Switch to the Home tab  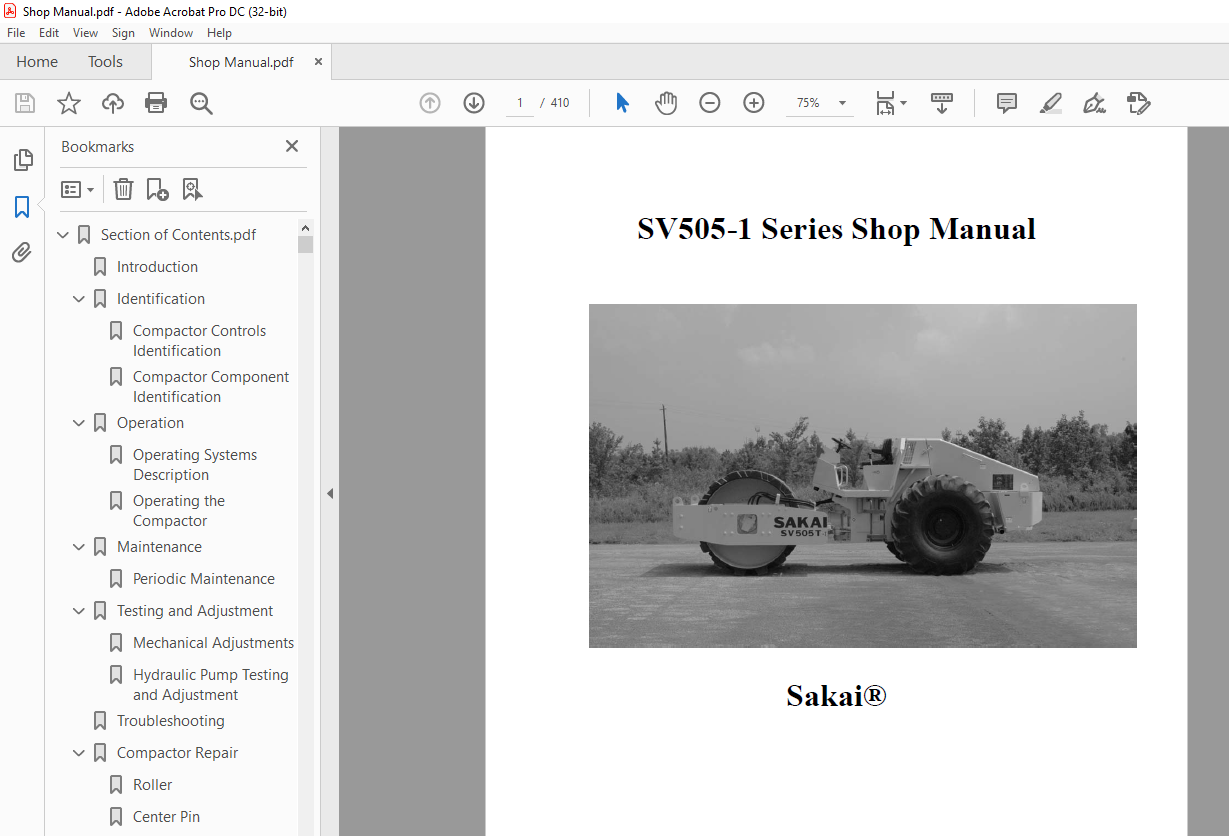click(x=37, y=62)
